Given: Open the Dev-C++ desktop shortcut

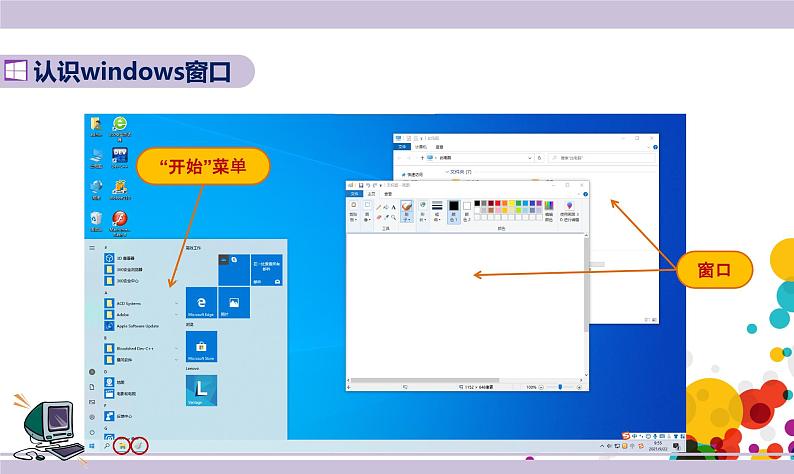Looking at the screenshot, I should coord(120,155).
